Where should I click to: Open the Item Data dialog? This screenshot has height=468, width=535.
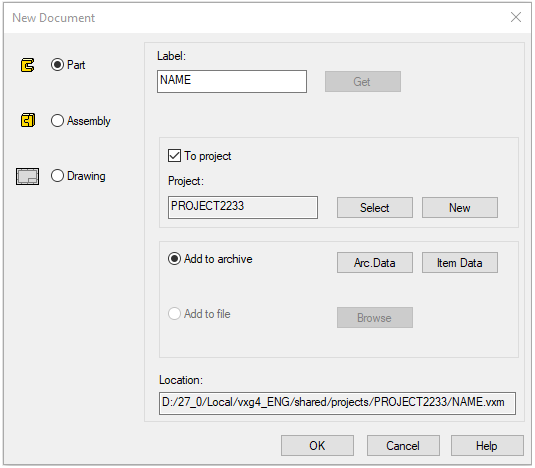click(x=460, y=263)
